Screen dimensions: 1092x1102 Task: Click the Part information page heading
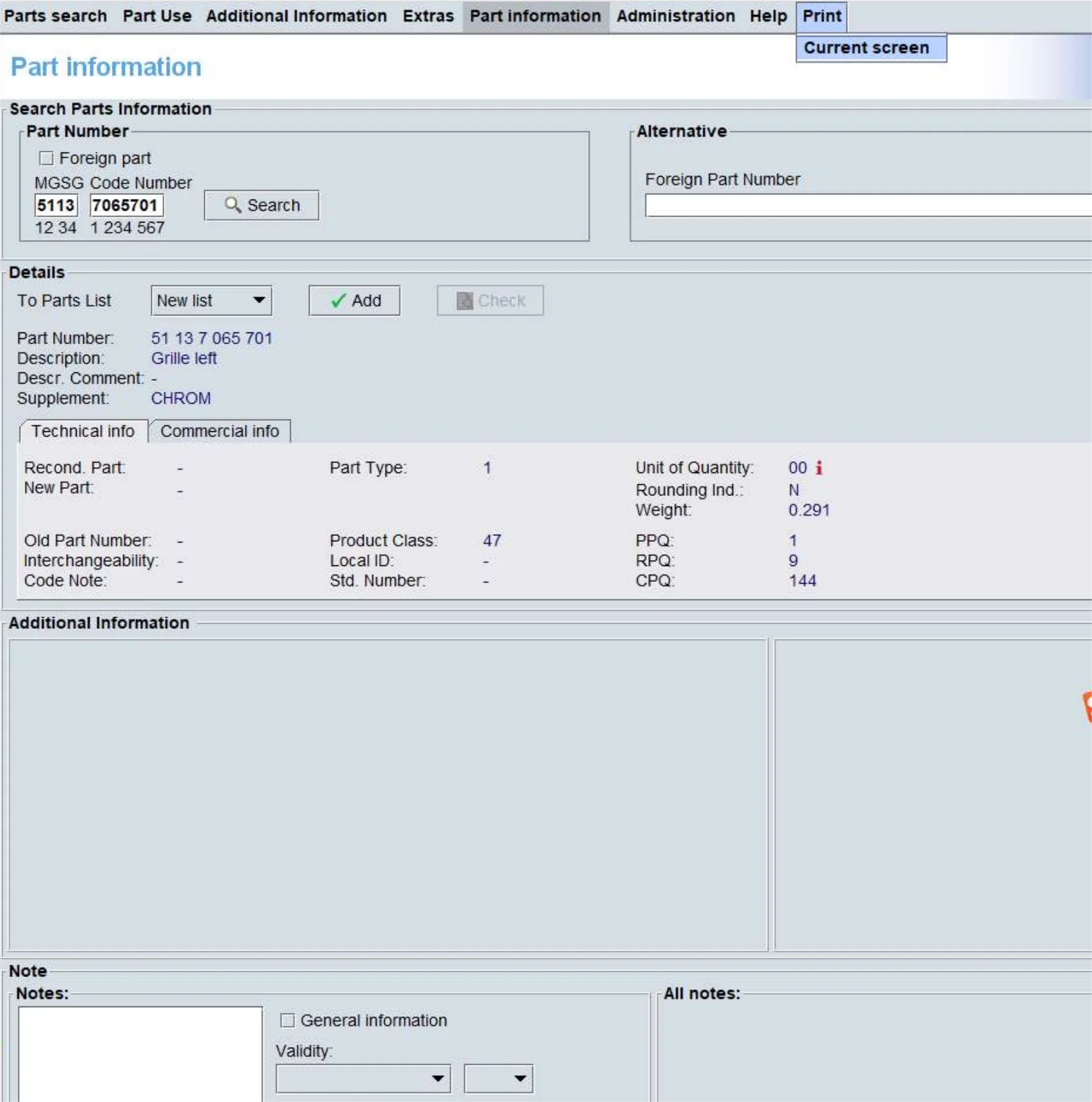point(106,67)
